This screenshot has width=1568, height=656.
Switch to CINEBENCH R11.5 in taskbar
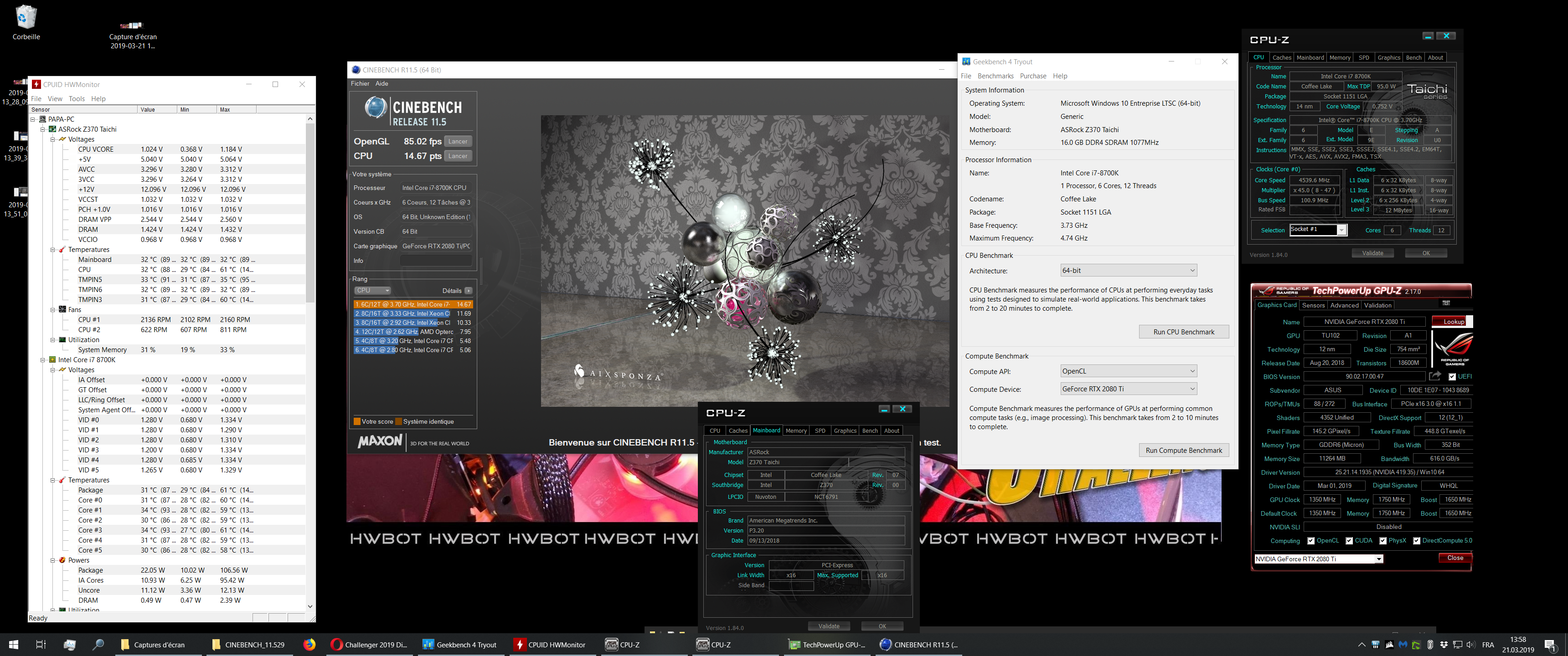coord(918,645)
